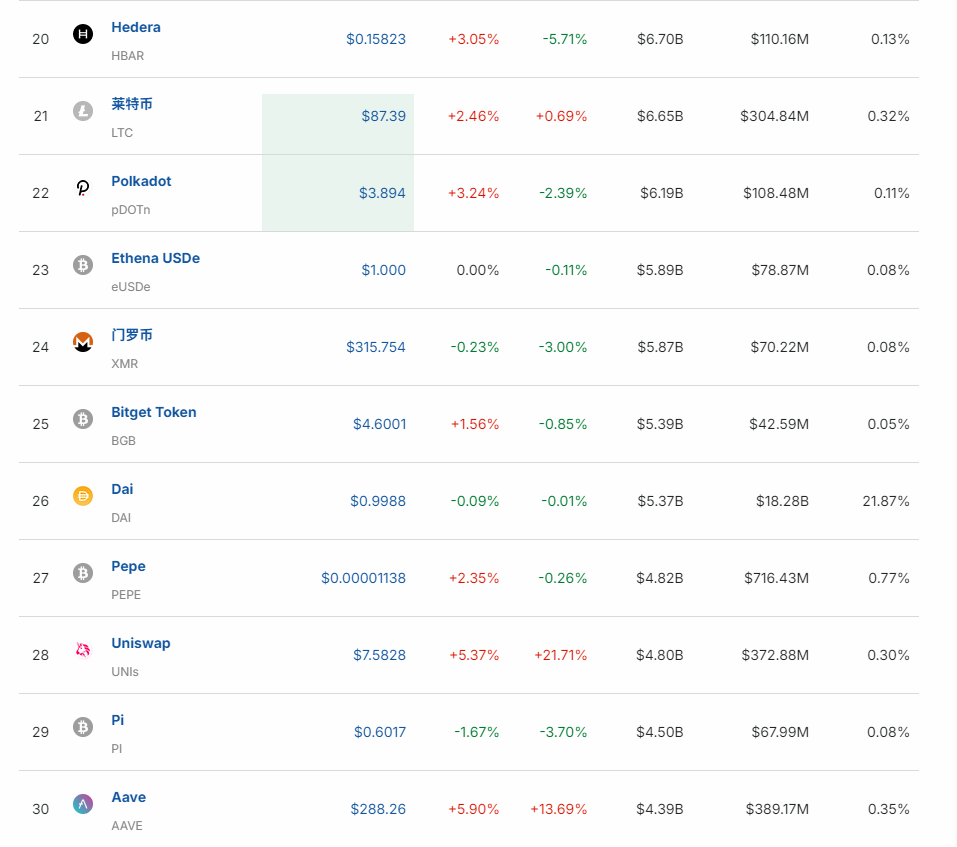Open the Aave name link
Viewport: 957px width, 847px height.
click(x=128, y=797)
